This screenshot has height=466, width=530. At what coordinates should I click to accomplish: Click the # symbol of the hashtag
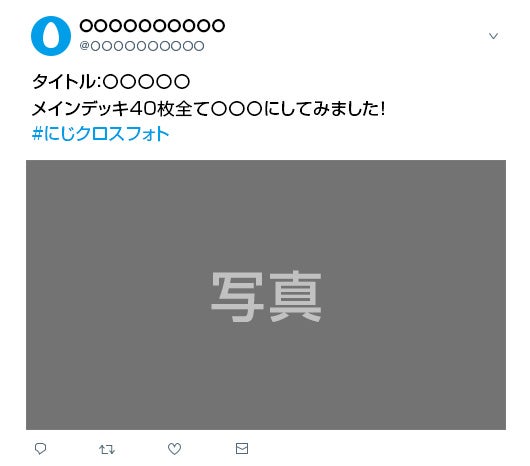37,134
